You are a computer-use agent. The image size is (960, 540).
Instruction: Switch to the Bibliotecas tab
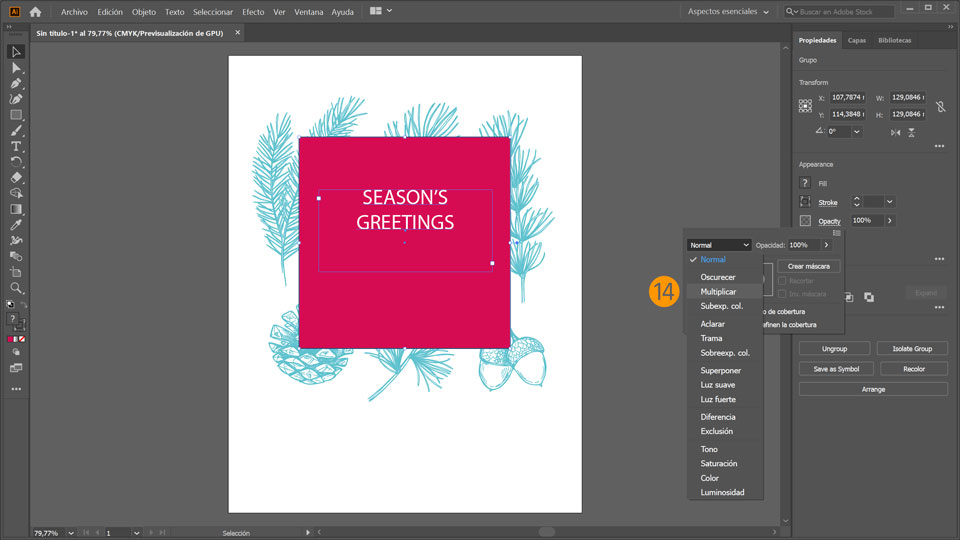point(894,40)
